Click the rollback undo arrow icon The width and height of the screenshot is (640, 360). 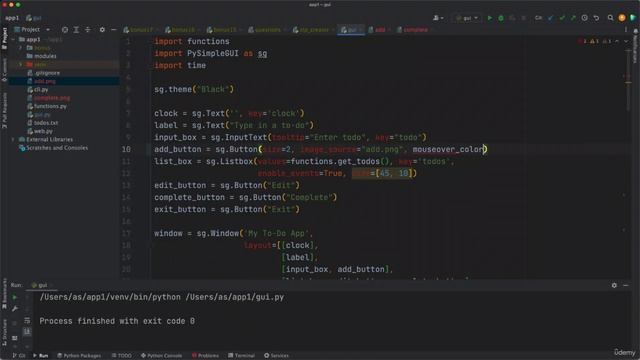(x=596, y=18)
